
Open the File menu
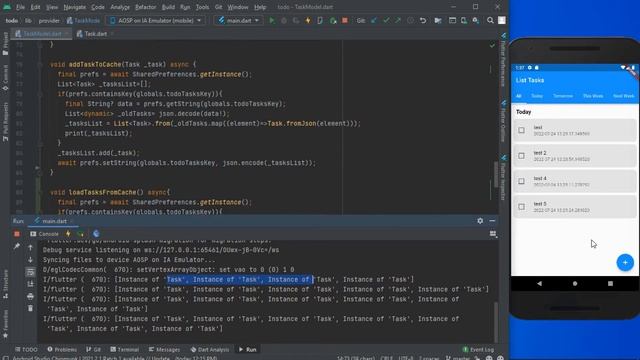20,7
